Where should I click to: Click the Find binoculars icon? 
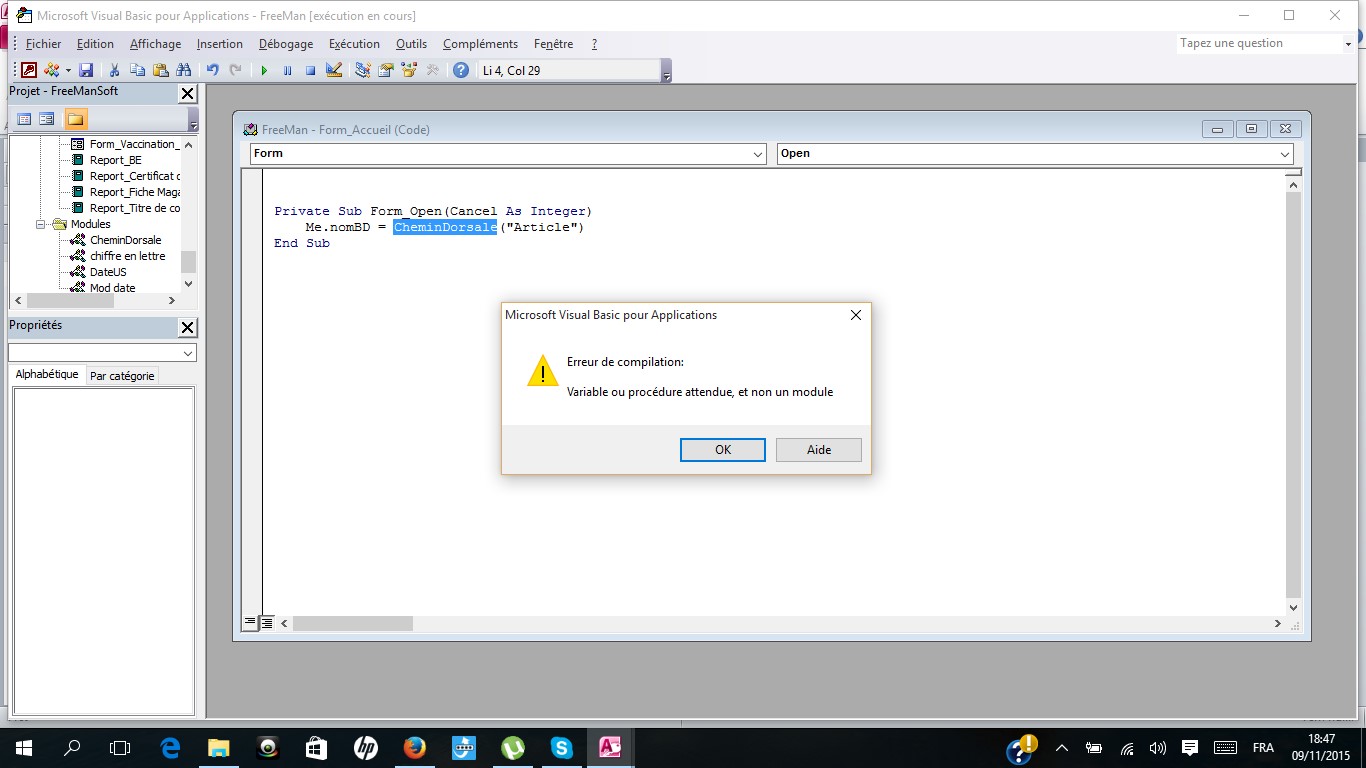[x=183, y=70]
